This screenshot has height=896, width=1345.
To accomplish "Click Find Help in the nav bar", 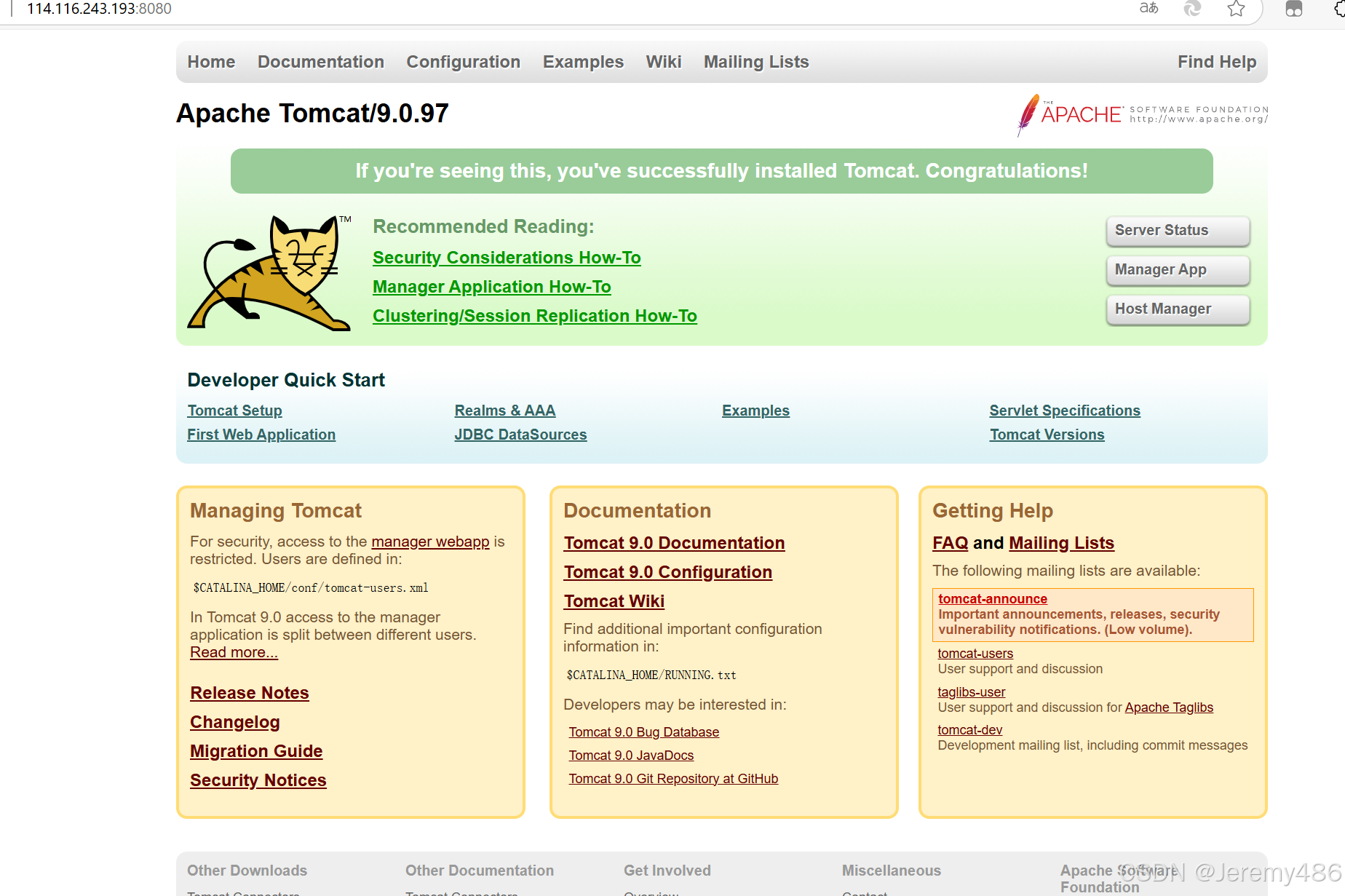I will (x=1217, y=62).
